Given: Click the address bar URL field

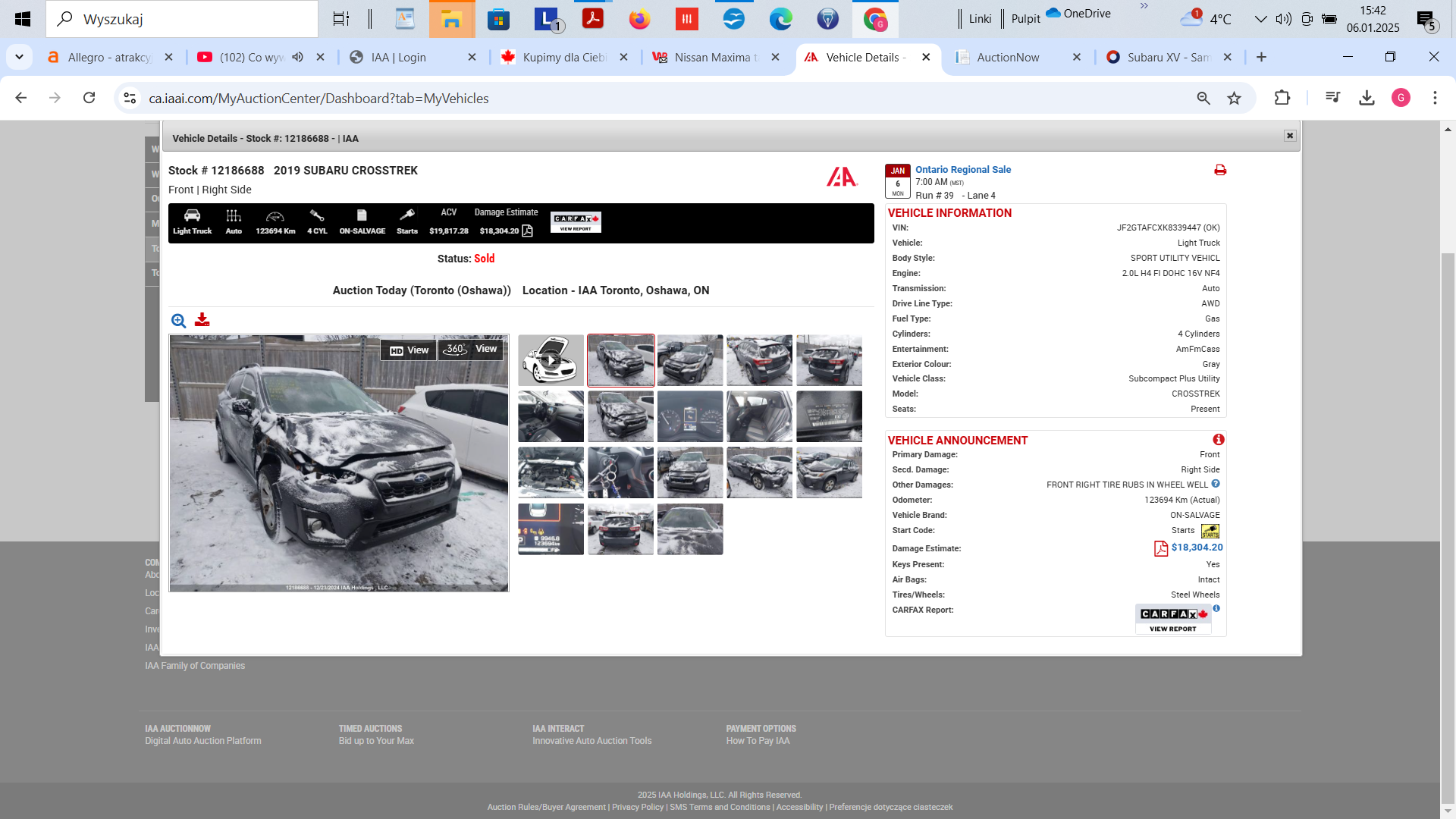Looking at the screenshot, I should click(660, 98).
